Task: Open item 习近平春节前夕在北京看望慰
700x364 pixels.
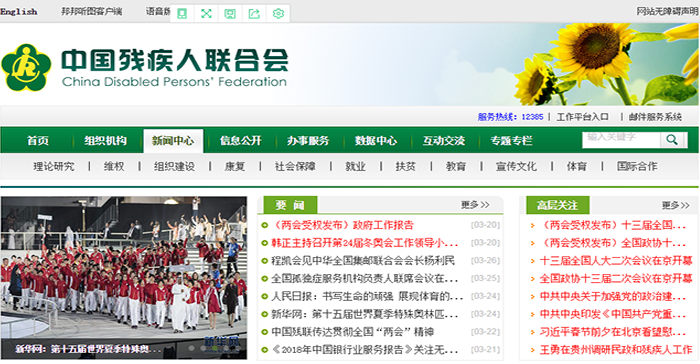Action: tap(613, 332)
